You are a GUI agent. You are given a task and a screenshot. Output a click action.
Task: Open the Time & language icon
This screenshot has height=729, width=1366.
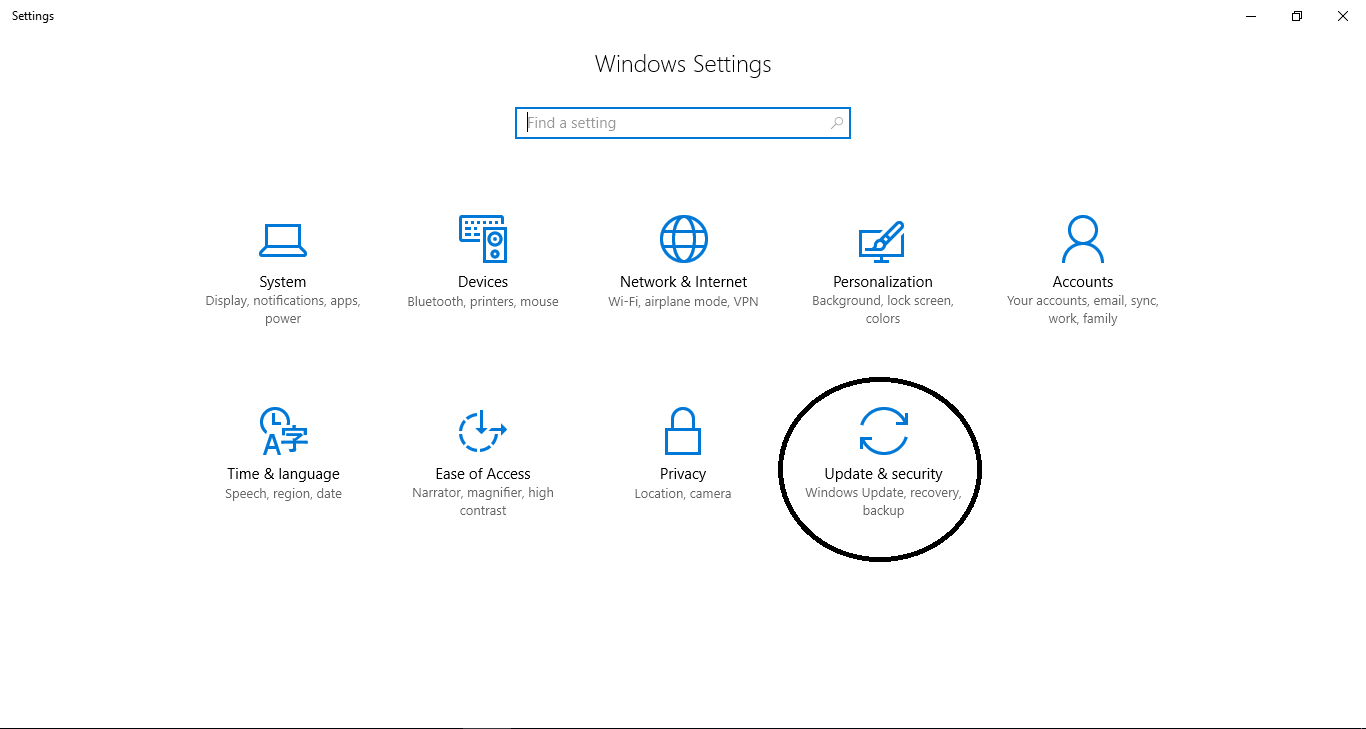point(283,431)
